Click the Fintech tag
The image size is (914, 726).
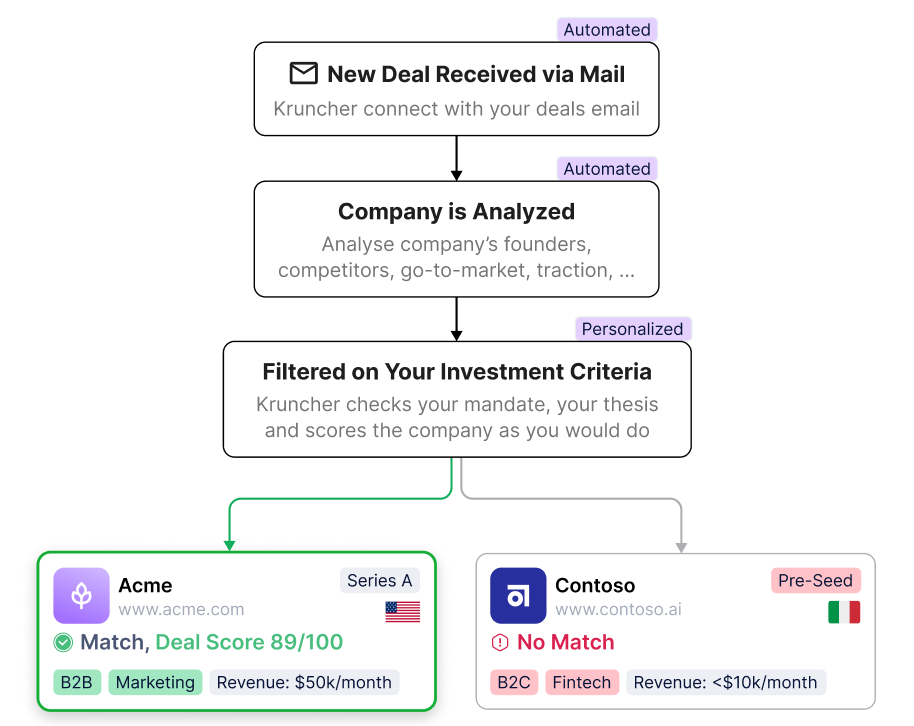point(582,683)
